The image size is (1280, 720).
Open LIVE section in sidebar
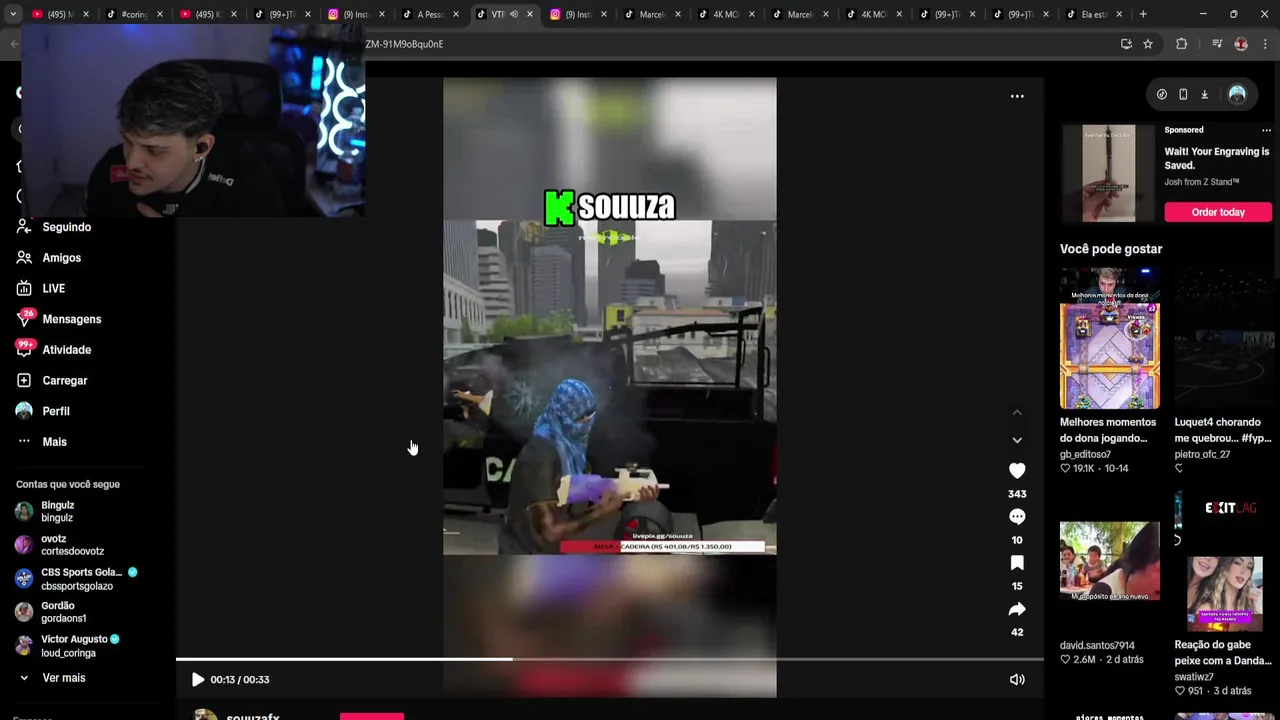point(53,289)
